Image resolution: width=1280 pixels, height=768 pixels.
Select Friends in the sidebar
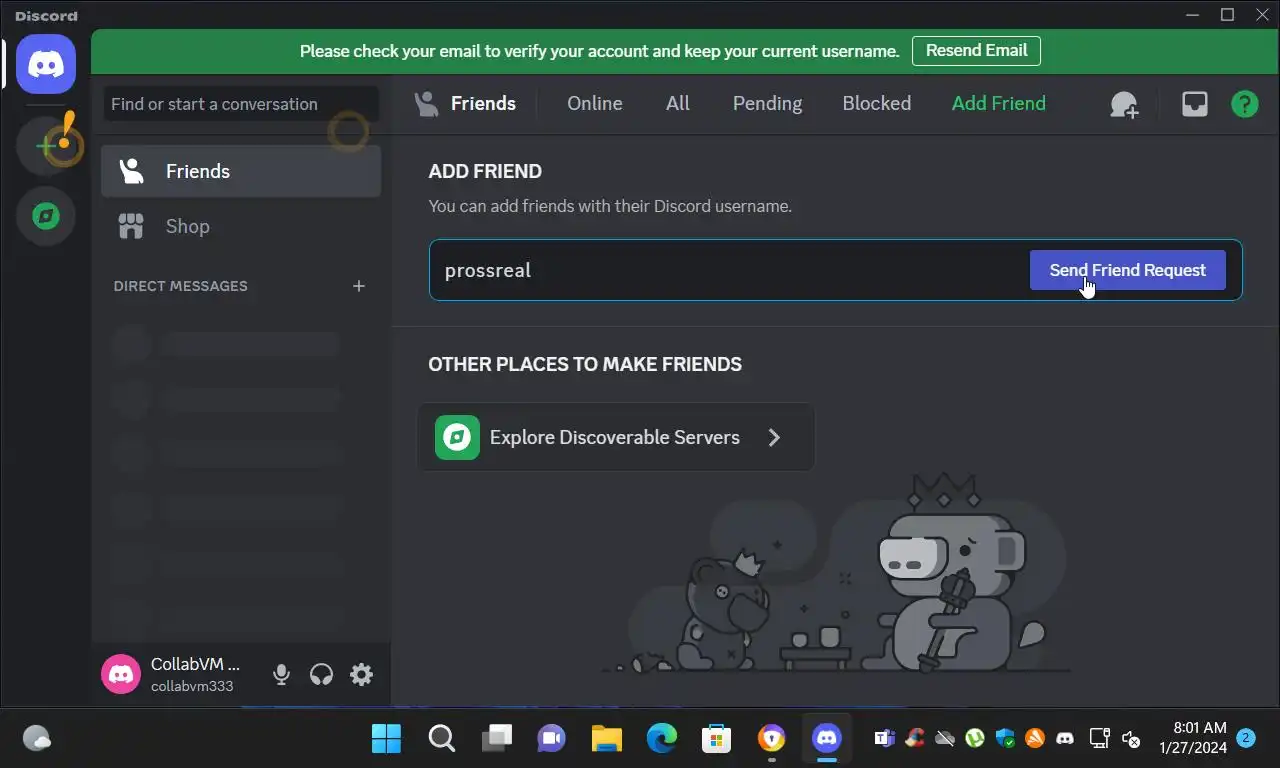tap(241, 171)
